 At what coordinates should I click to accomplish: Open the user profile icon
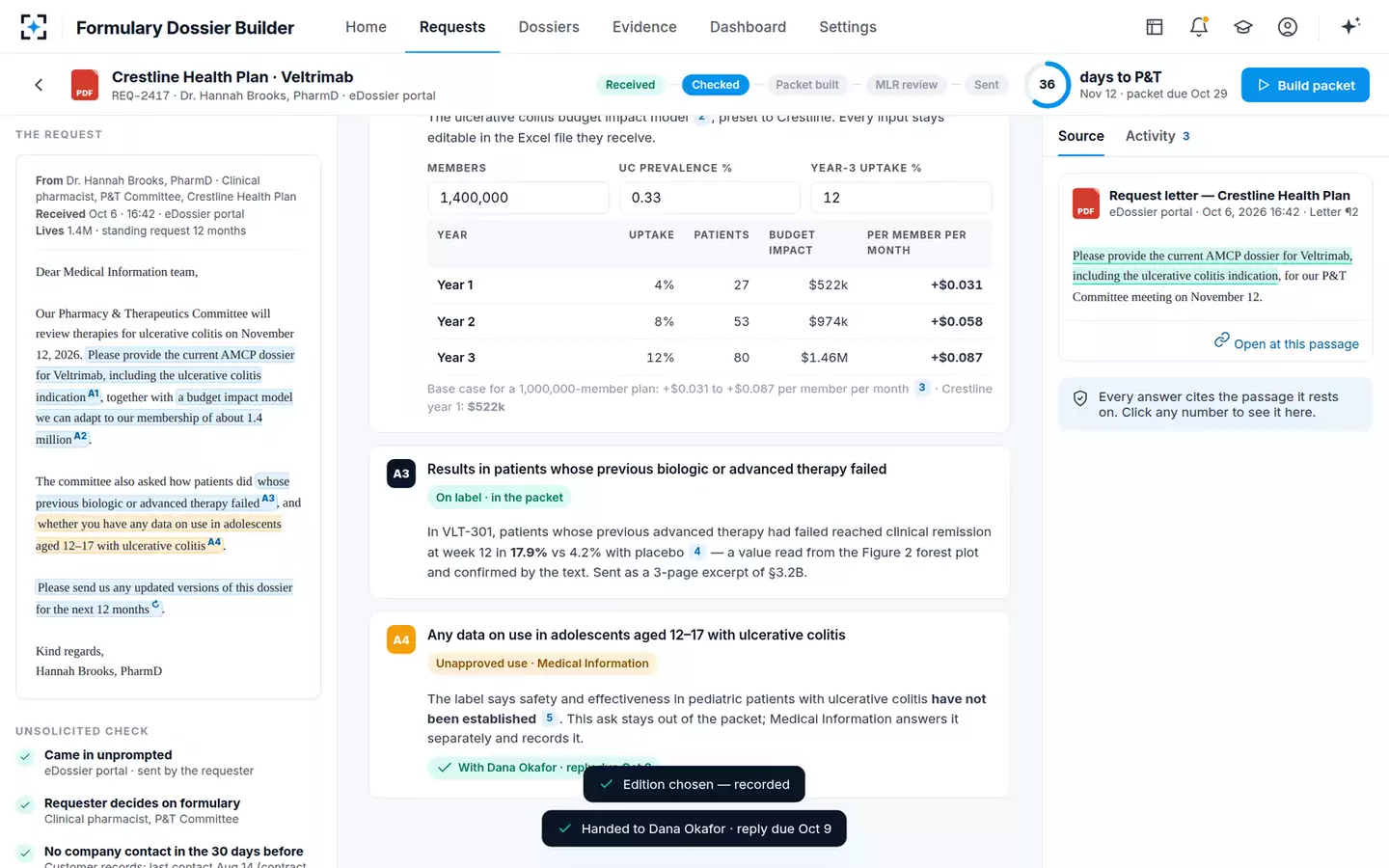coord(1288,27)
